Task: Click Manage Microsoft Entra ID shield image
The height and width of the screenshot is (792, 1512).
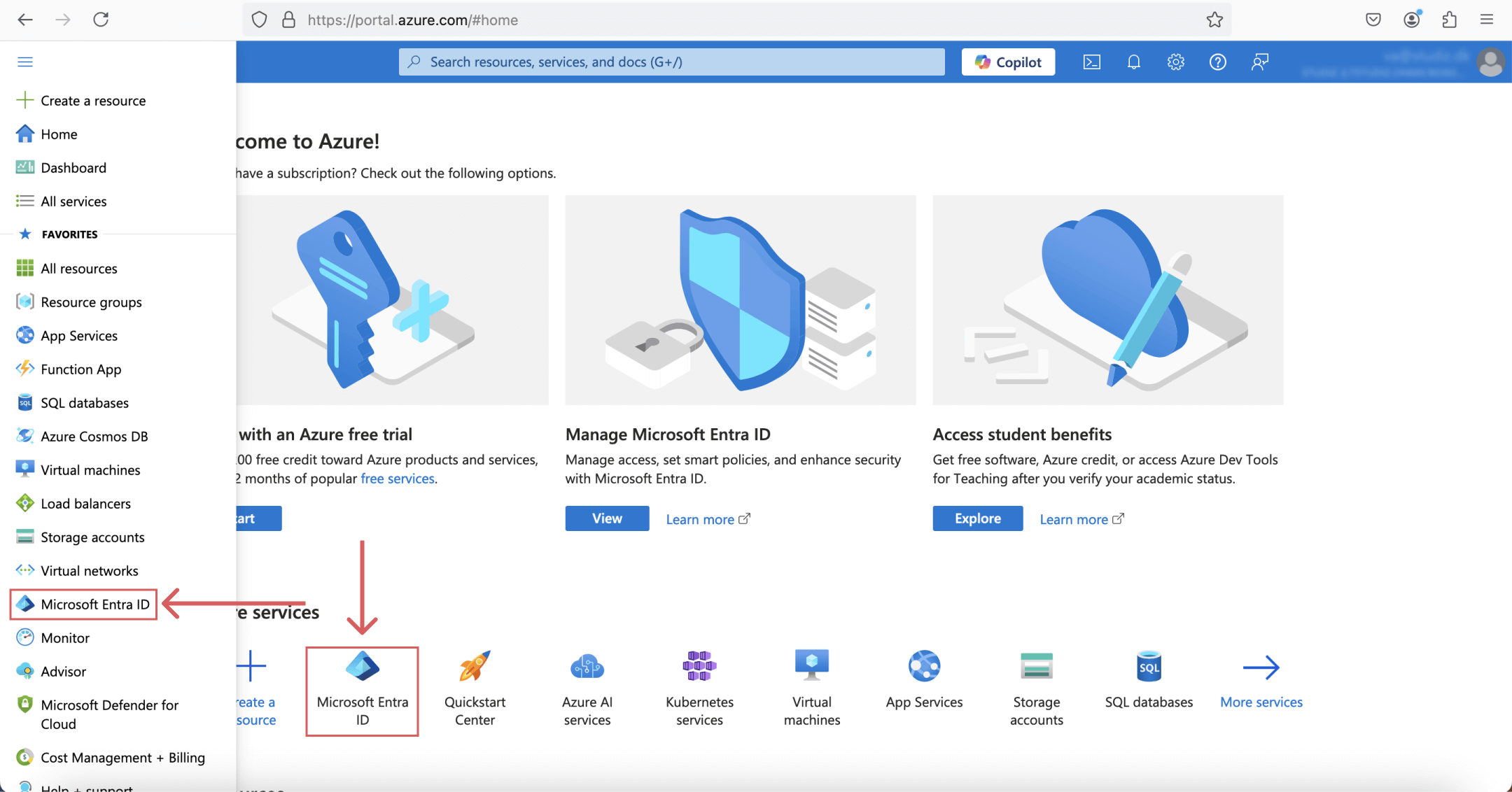Action: 741,300
